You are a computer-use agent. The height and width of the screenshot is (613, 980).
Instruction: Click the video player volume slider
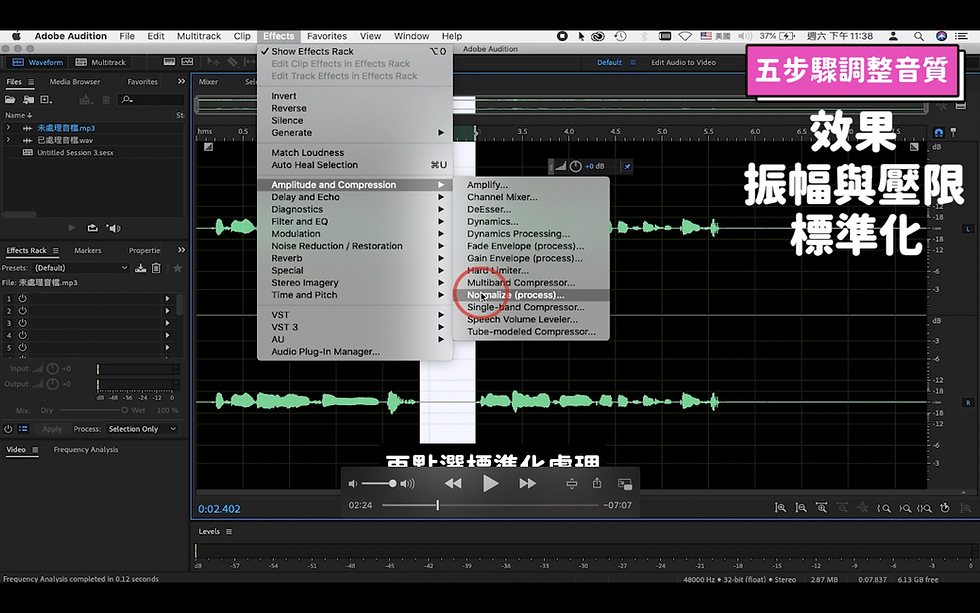tap(378, 484)
